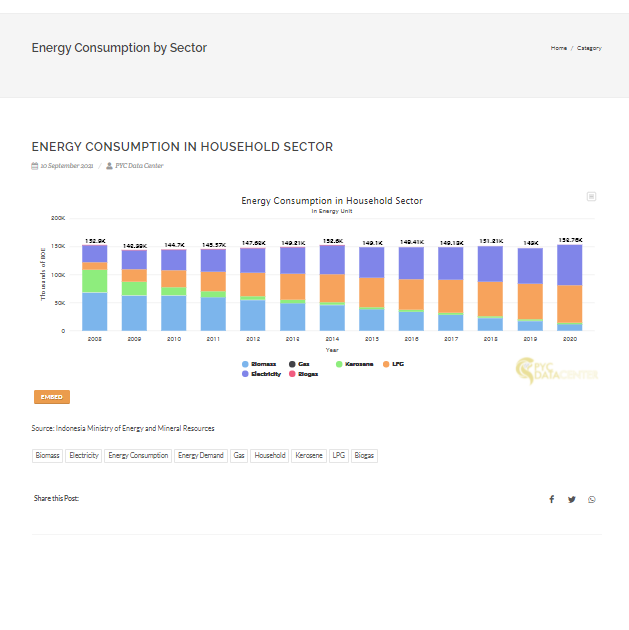Click the 2017 stacked bar
Viewport: 629px width, 630px height.
(x=451, y=289)
